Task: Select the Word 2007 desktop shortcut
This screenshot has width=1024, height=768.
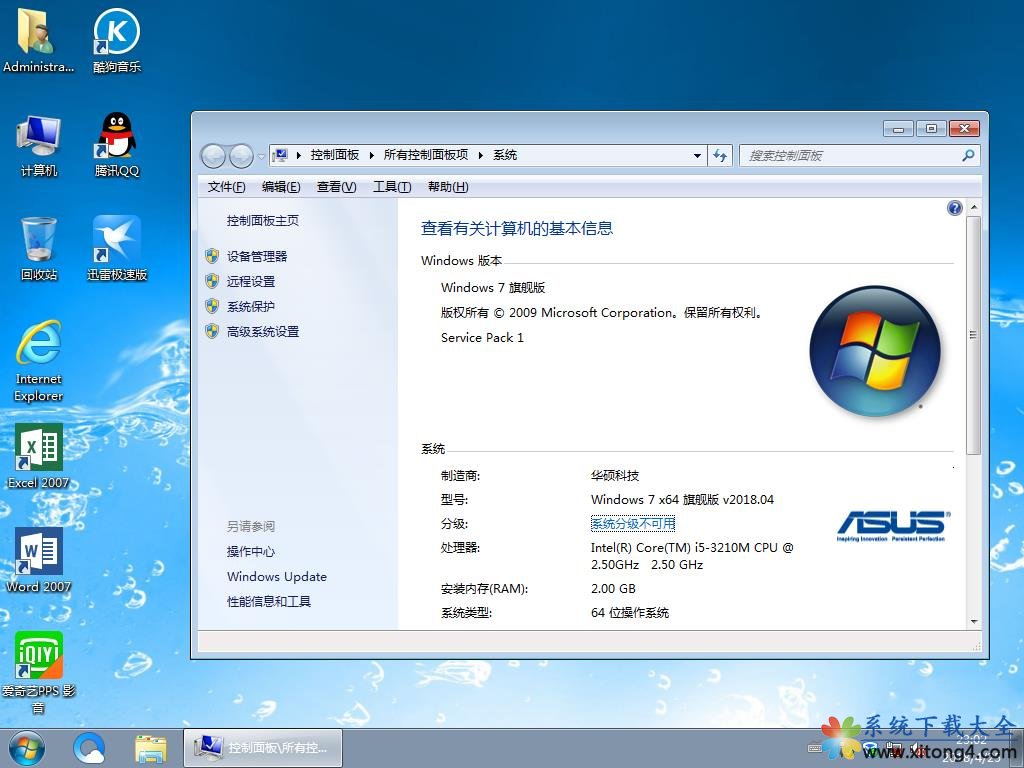Action: 39,560
